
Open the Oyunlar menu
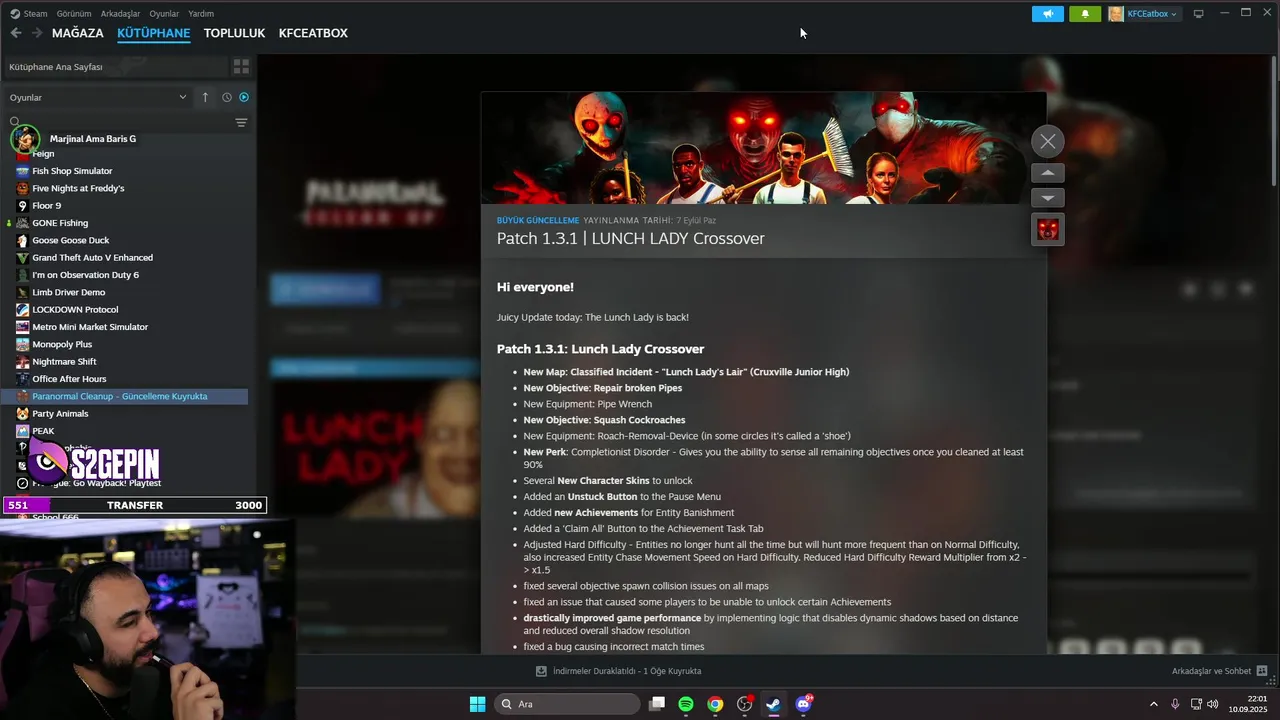tap(164, 14)
